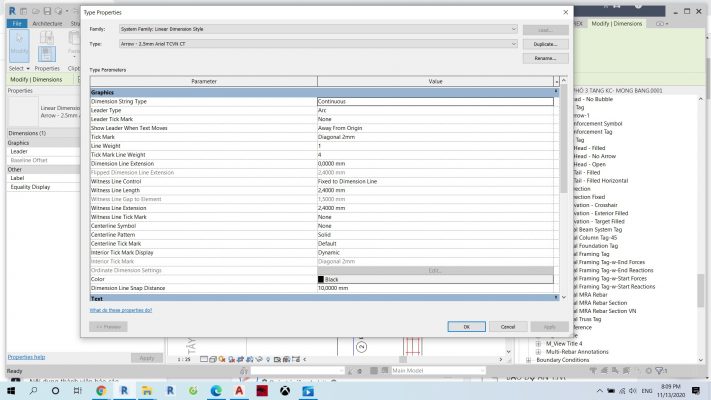The width and height of the screenshot is (711, 400).
Task: Open the File menu tab
Action: [x=17, y=22]
